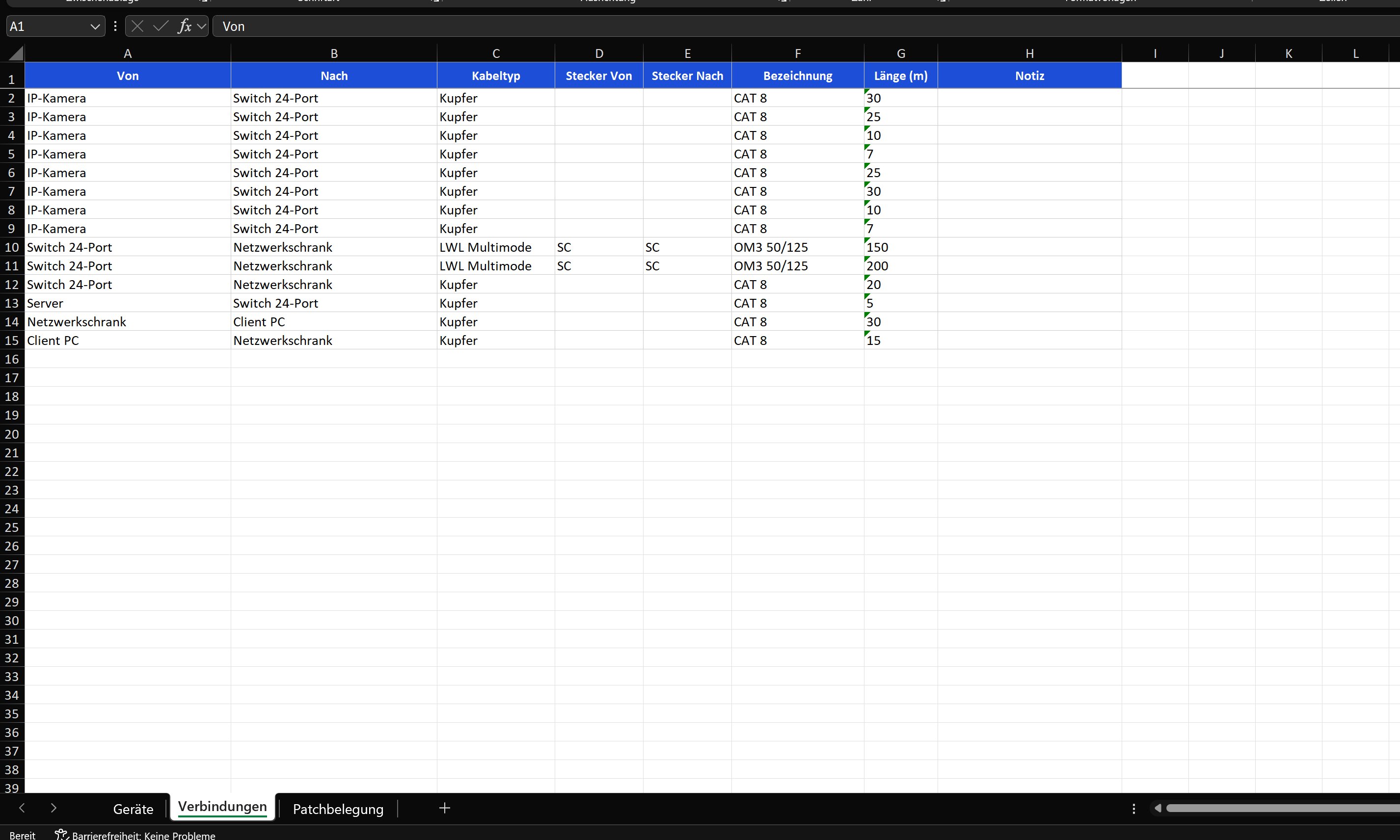Select the length value 5 cell
The height and width of the screenshot is (840, 1400).
(x=901, y=303)
